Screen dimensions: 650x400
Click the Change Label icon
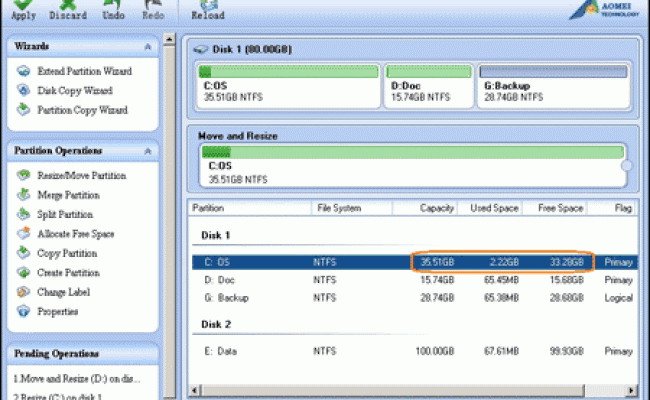point(24,292)
